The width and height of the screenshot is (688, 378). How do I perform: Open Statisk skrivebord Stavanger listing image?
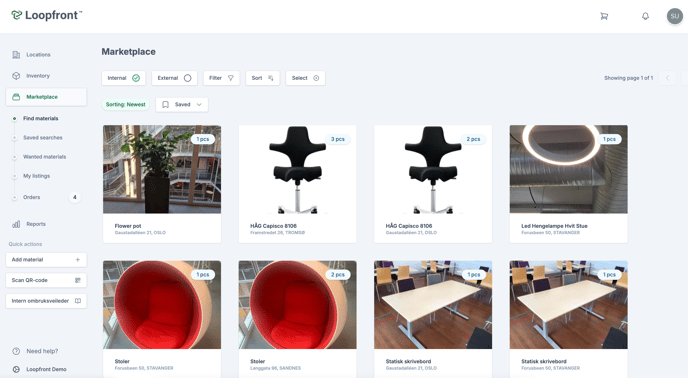[x=569, y=305]
